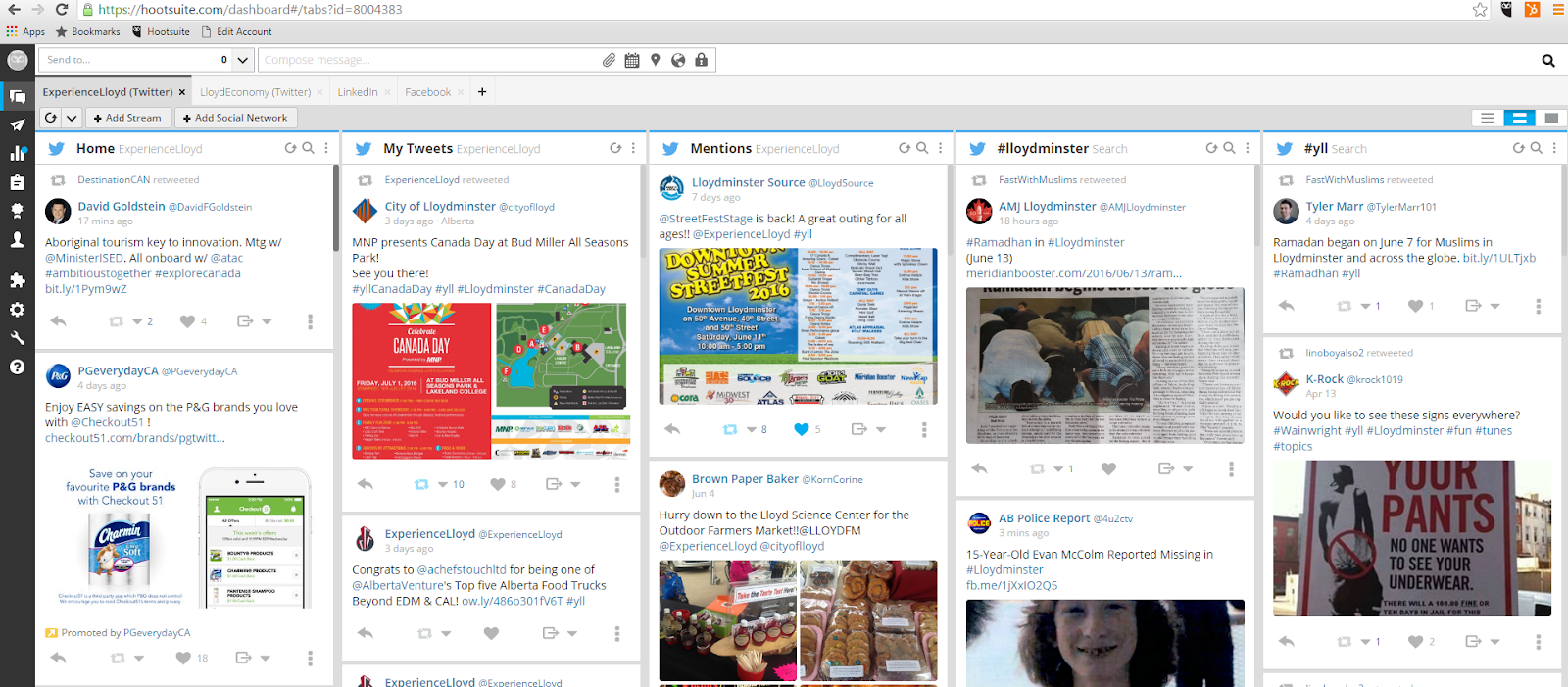Viewport: 1568px width, 687px height.
Task: Like the Tyler Marr tweet
Action: coord(1415,306)
